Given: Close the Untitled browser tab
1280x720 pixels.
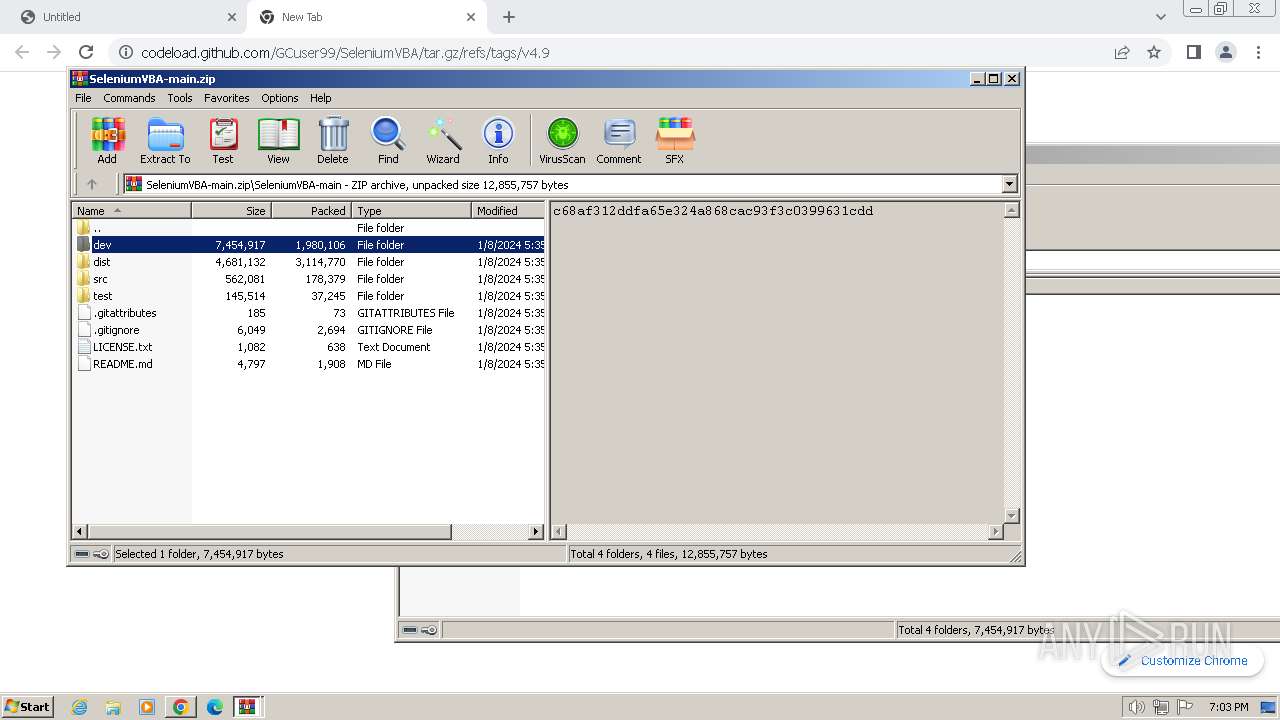Looking at the screenshot, I should pyautogui.click(x=232, y=17).
